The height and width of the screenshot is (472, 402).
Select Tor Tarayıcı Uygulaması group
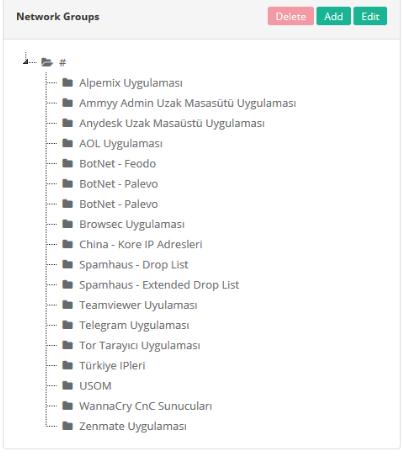[x=139, y=346]
